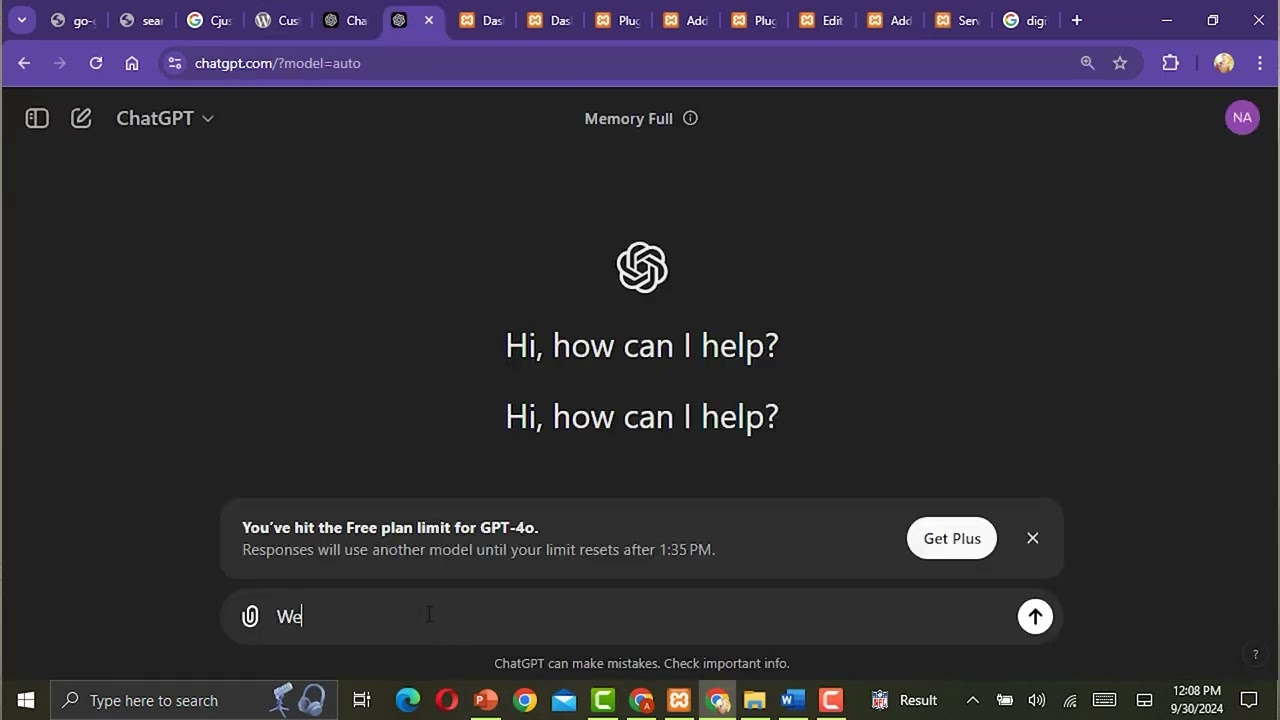Open the notification center icon
Viewport: 1280px width, 720px height.
point(1249,700)
